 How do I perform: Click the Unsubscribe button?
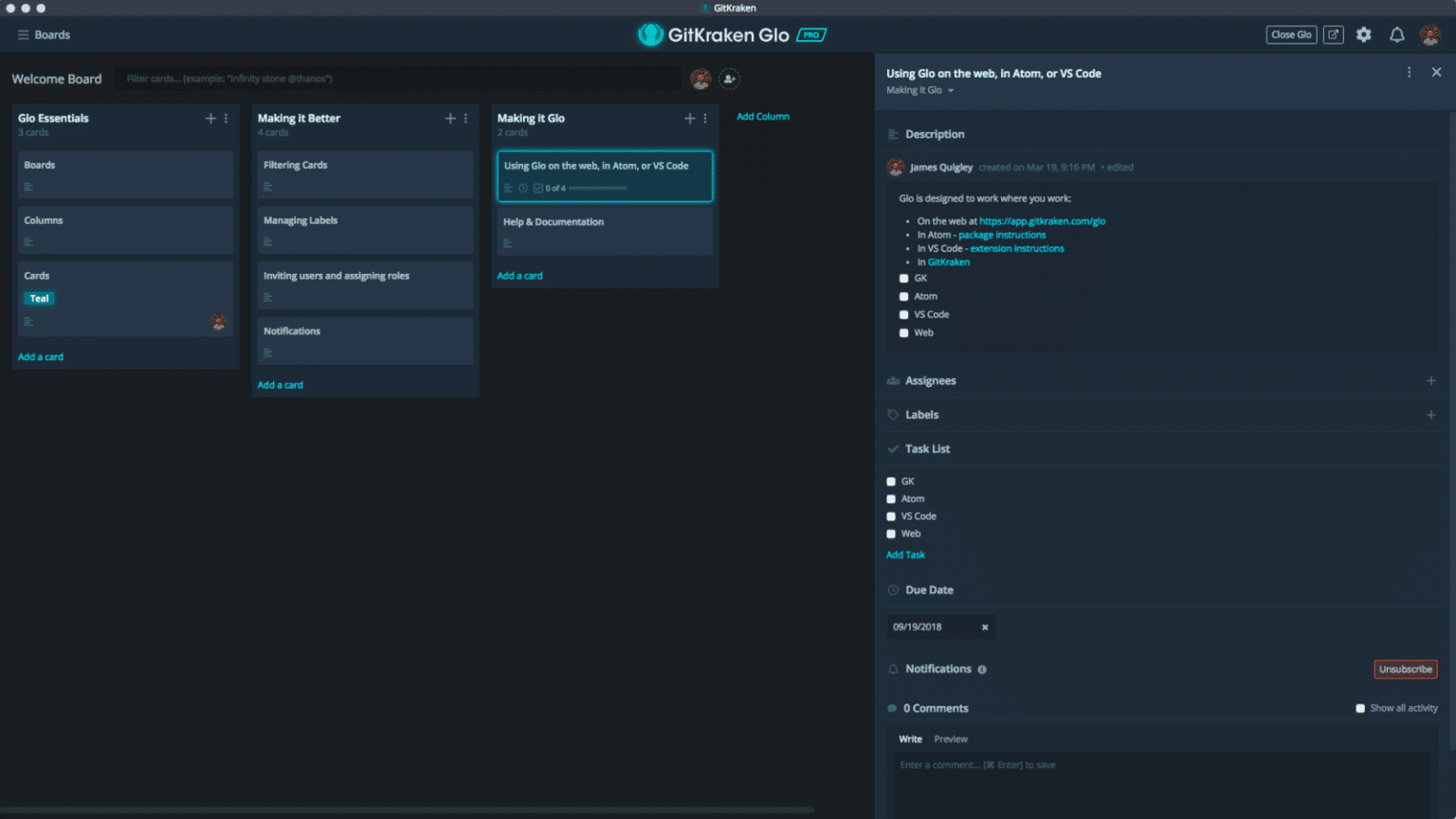click(x=1405, y=668)
